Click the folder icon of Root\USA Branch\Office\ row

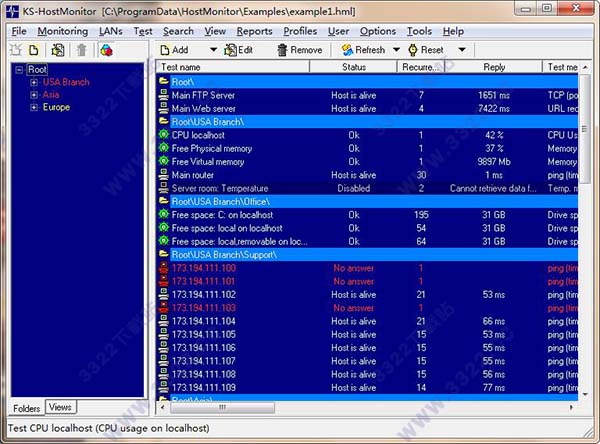pos(164,201)
